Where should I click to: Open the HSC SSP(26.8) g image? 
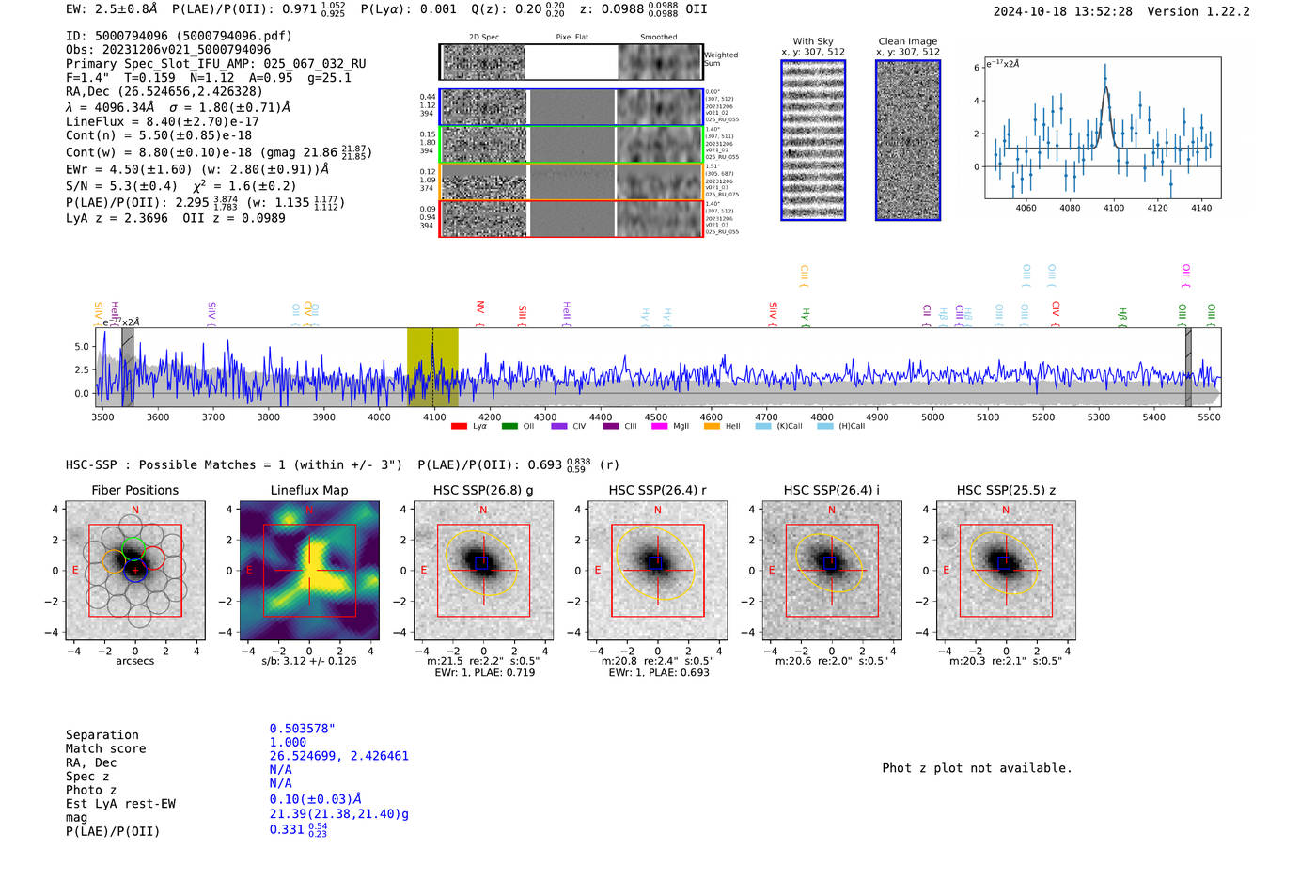coord(483,571)
